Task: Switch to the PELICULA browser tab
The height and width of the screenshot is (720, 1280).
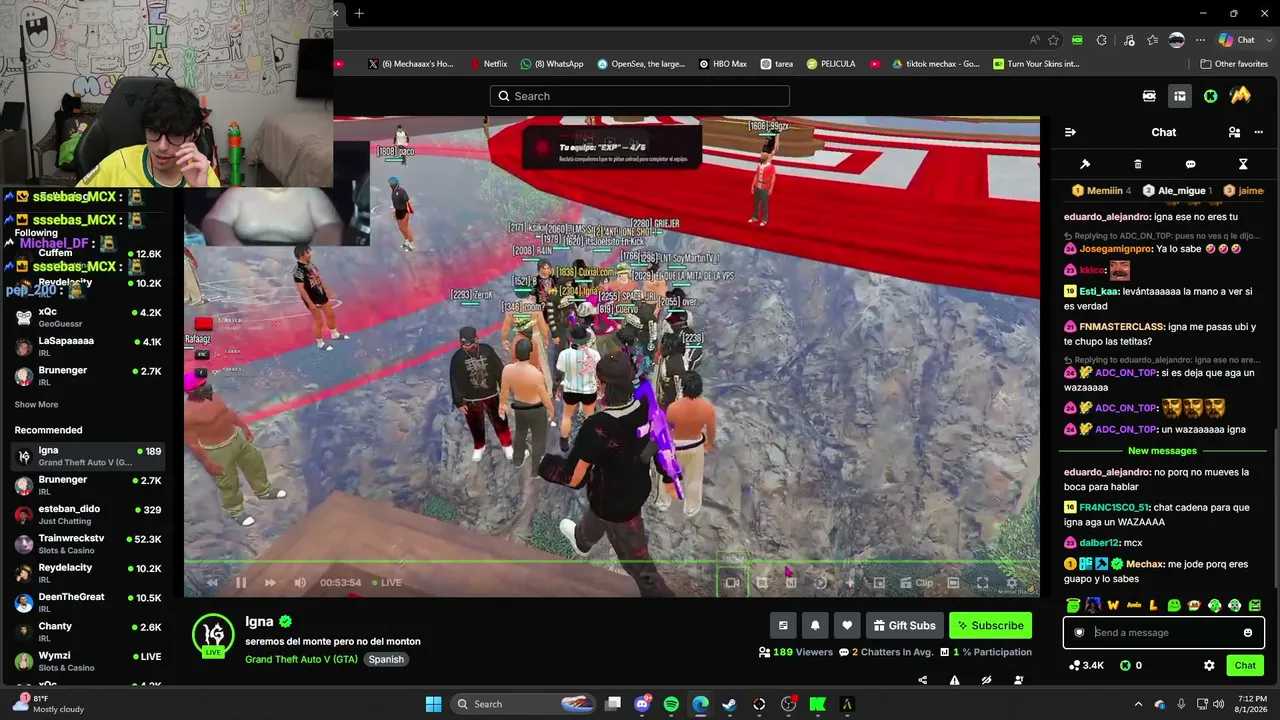Action: [x=831, y=64]
